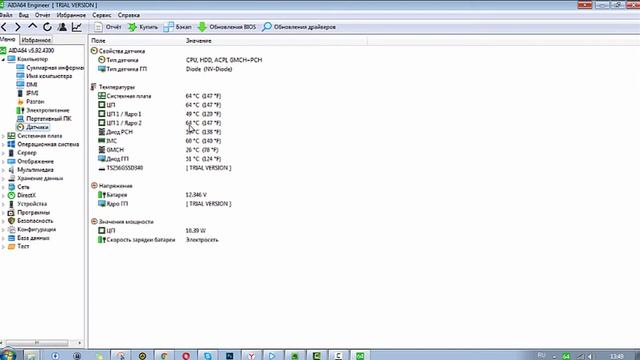Go up one level with the up arrow icon
Screen dimensions: 640x360
pyautogui.click(x=33, y=27)
